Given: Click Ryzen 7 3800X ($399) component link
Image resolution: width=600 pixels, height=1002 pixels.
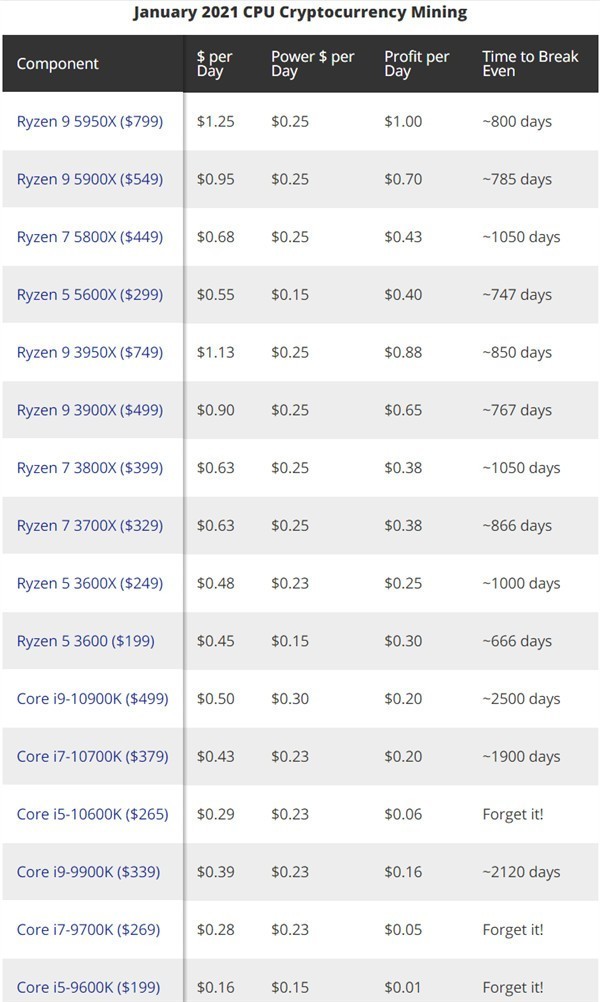Looking at the screenshot, I should (x=89, y=468).
